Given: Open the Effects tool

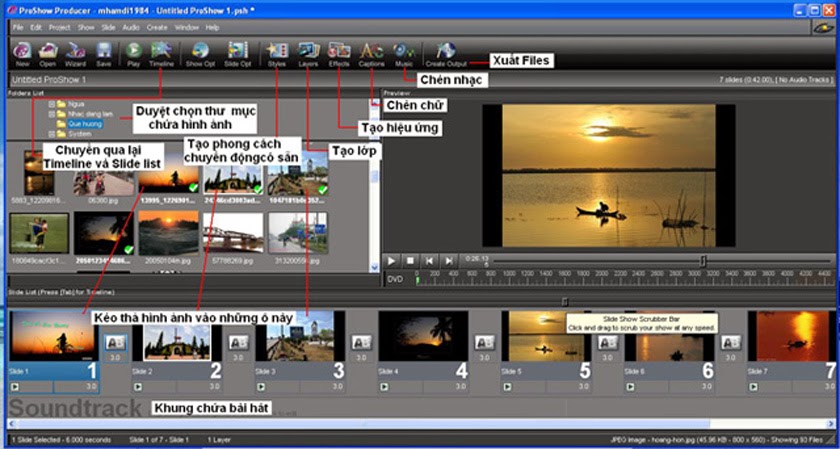Looking at the screenshot, I should tap(339, 54).
